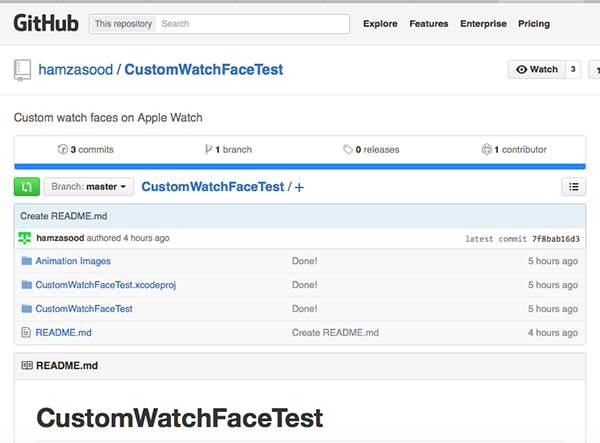
Task: Click the contributor people icon
Action: (486, 149)
